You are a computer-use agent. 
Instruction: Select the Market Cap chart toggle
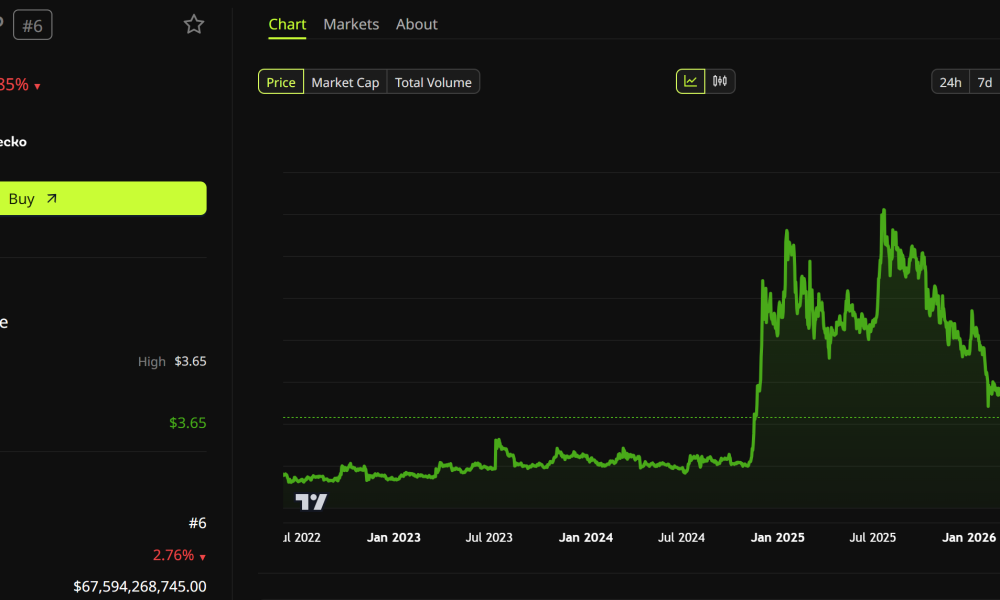click(x=345, y=82)
